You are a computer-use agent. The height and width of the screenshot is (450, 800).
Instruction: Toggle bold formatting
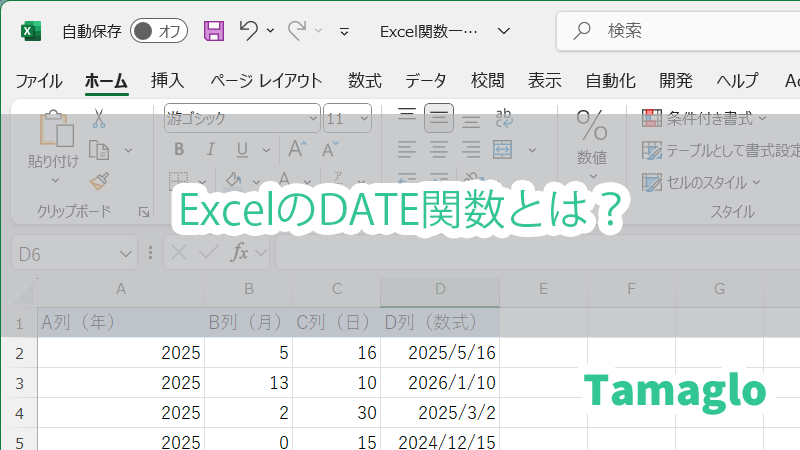click(179, 150)
